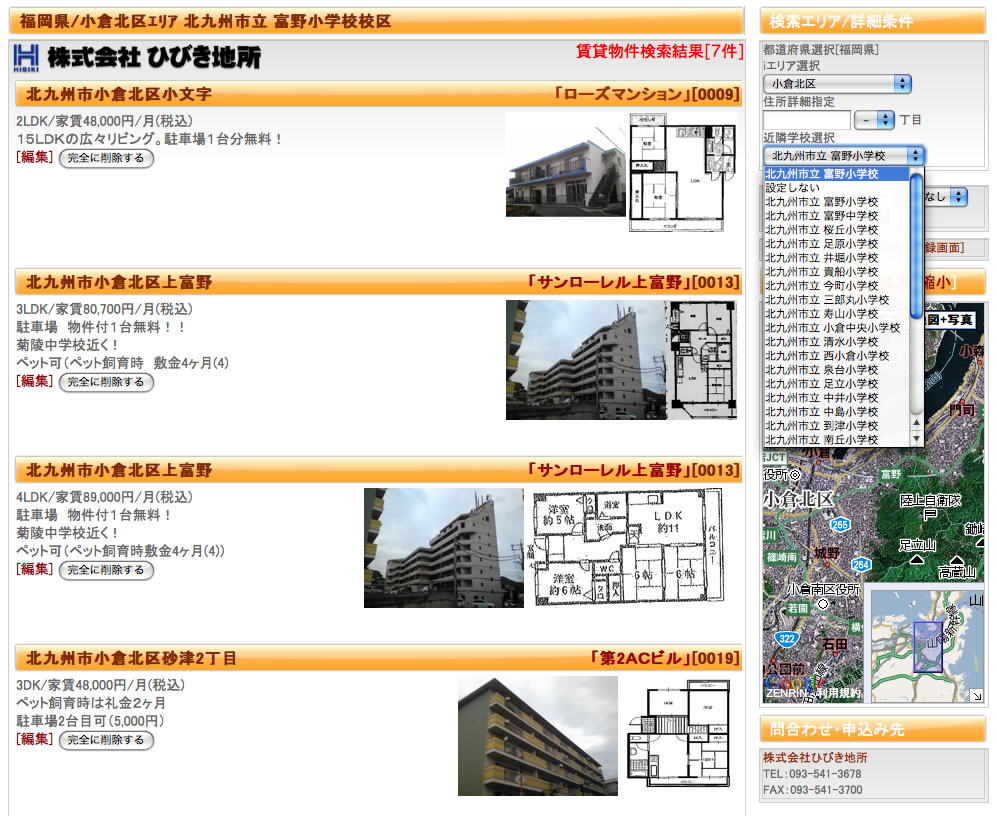Select 北九州市立 泉台小学校 option

836,370
